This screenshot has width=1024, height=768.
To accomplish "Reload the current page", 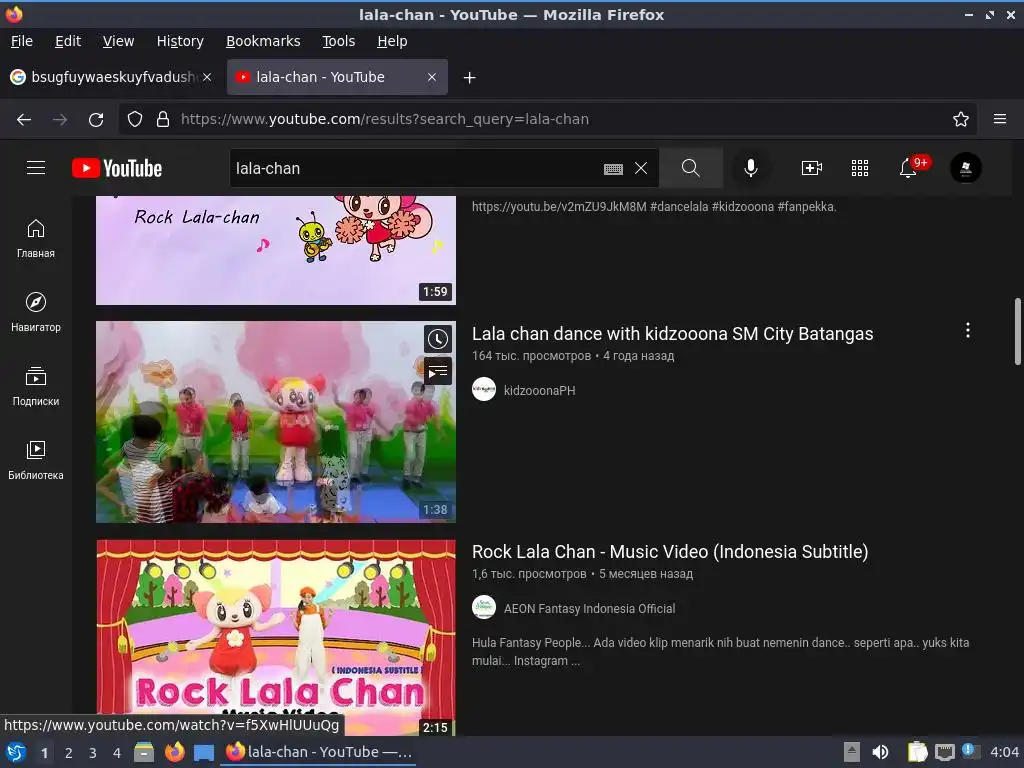I will coord(96,120).
